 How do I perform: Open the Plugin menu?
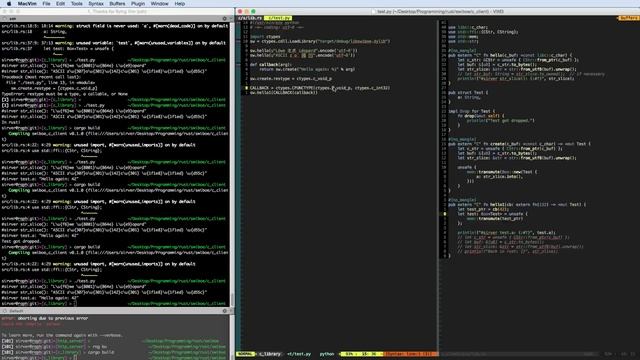click(138, 4)
